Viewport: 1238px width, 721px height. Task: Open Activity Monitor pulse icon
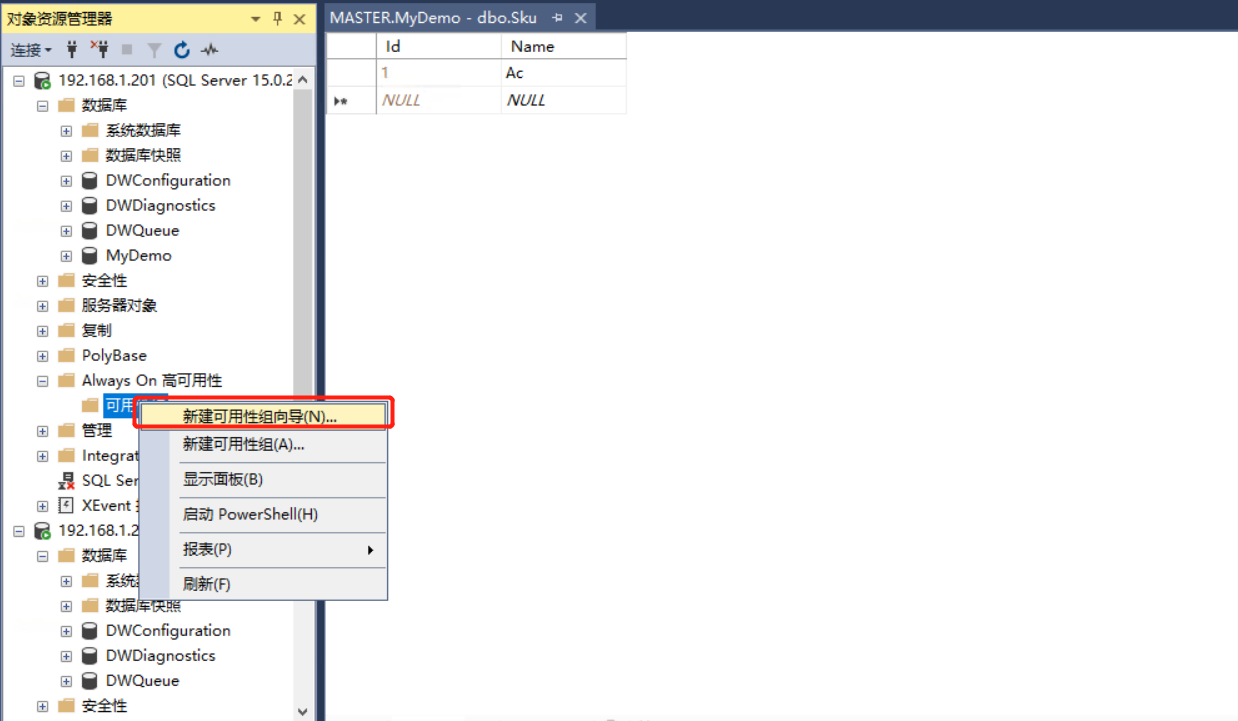(209, 49)
